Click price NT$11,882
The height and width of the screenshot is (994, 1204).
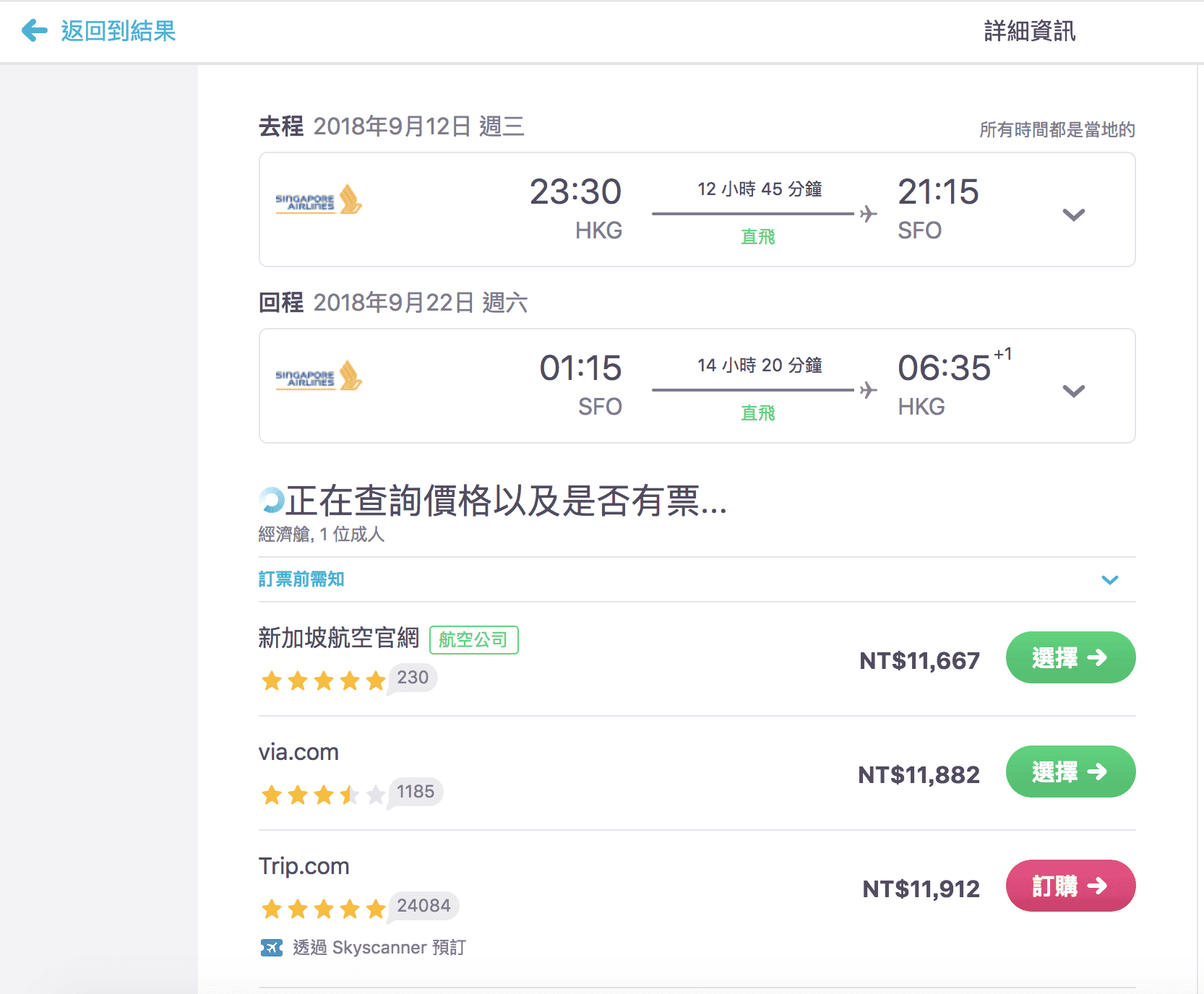coord(919,774)
